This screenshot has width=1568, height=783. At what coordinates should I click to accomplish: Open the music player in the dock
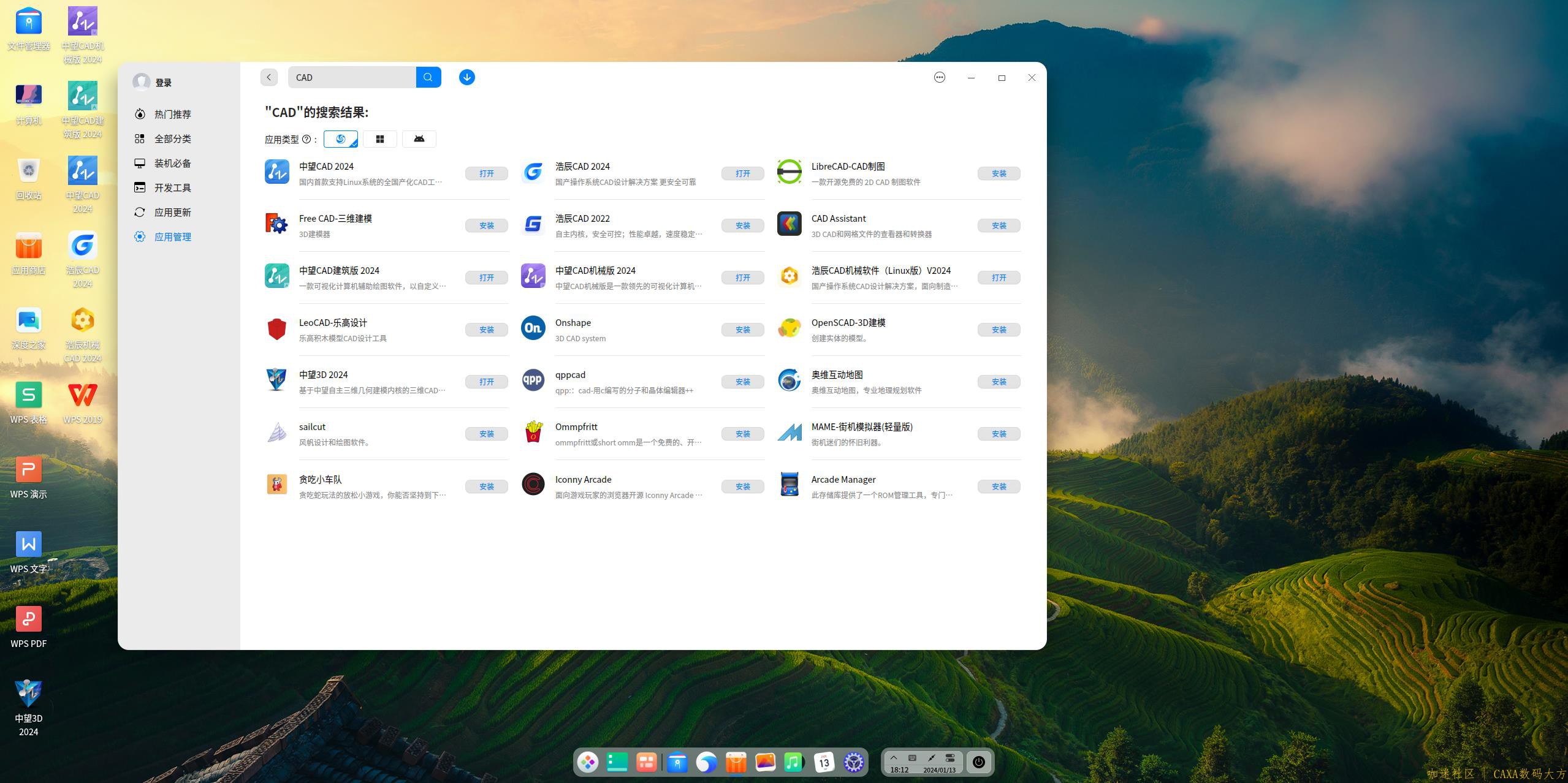pyautogui.click(x=794, y=762)
